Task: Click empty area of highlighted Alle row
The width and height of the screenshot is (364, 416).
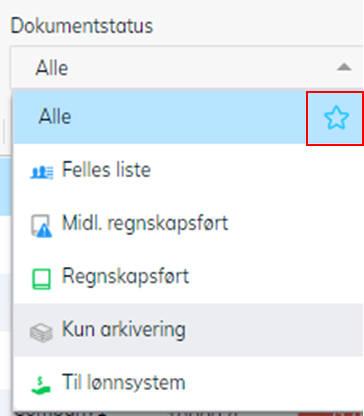Action: pos(188,117)
